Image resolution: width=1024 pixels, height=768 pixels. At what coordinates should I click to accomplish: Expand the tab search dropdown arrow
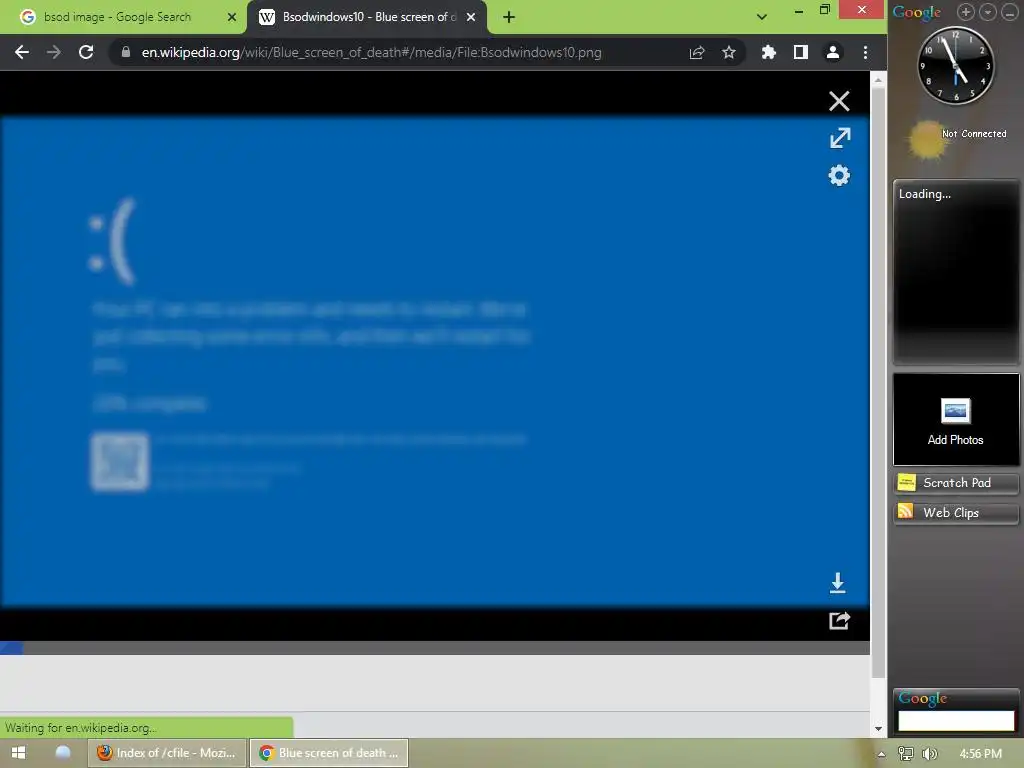click(x=761, y=17)
